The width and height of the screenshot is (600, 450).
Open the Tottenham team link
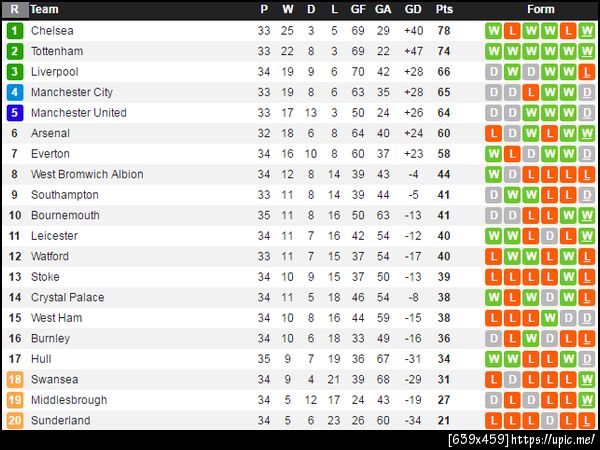point(57,51)
